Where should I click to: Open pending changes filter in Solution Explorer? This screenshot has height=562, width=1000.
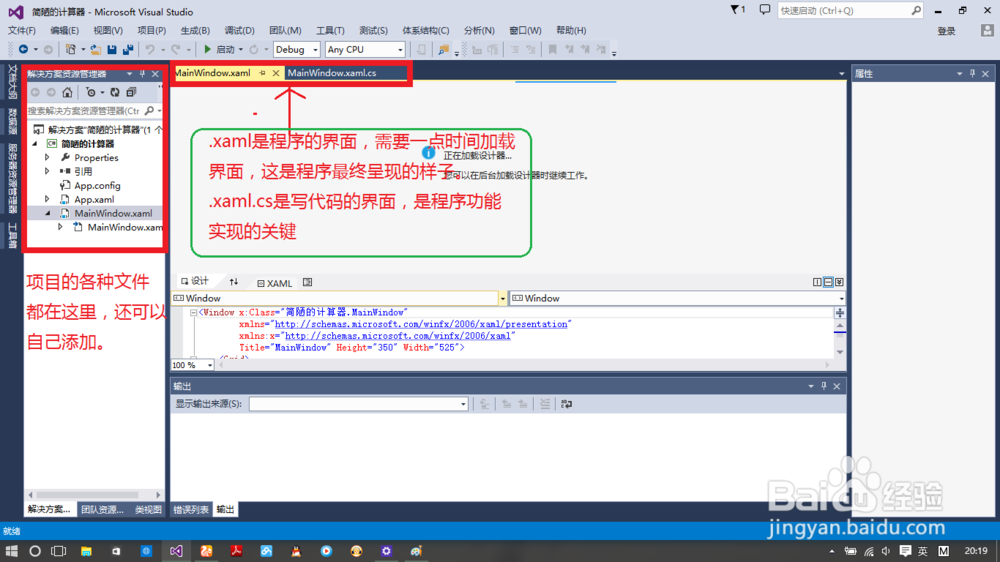pyautogui.click(x=91, y=92)
